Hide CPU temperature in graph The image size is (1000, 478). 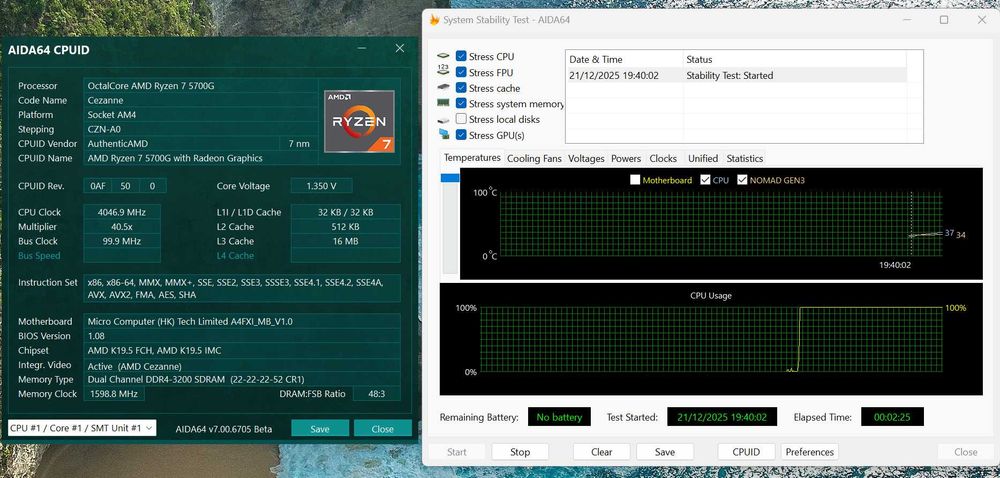pyautogui.click(x=705, y=180)
